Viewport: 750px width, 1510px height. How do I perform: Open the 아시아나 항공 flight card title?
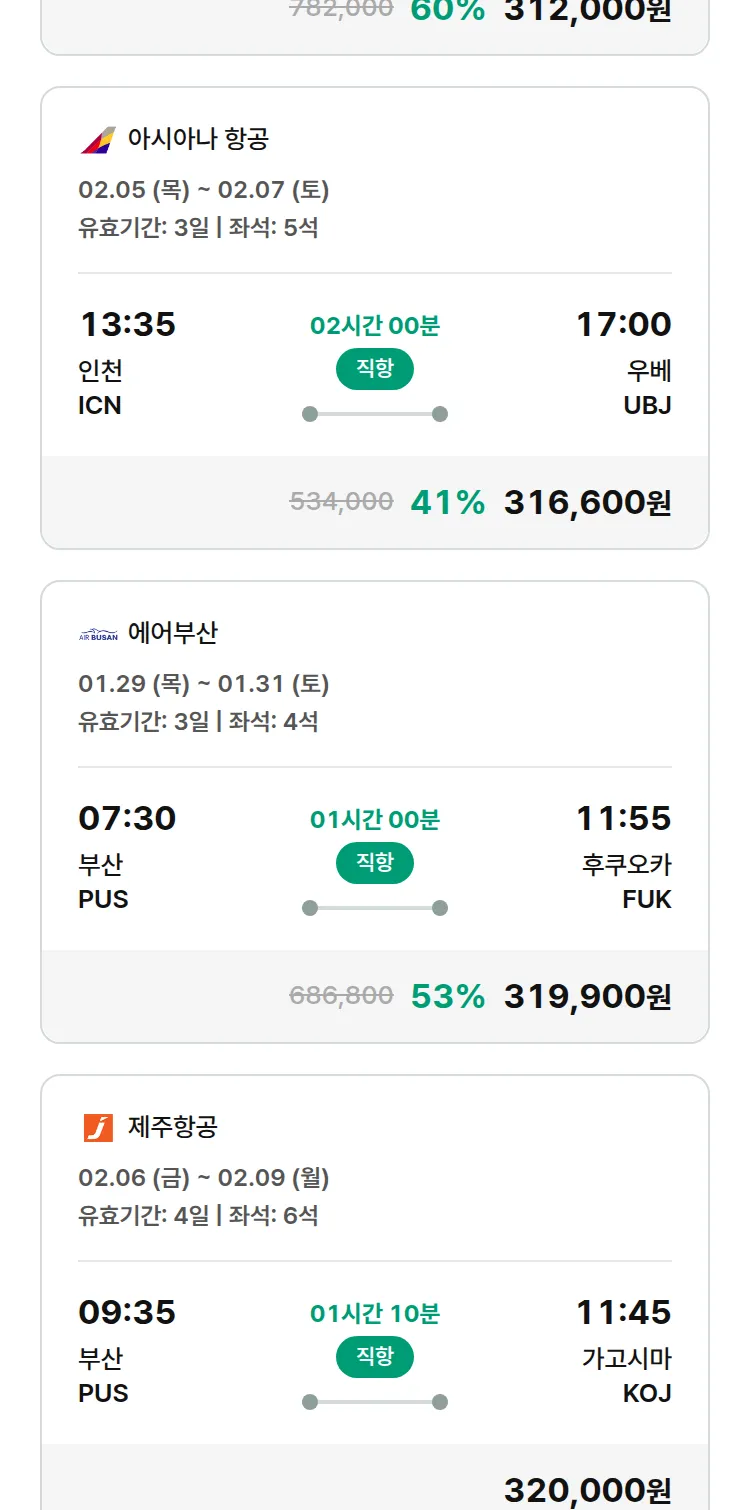point(198,139)
